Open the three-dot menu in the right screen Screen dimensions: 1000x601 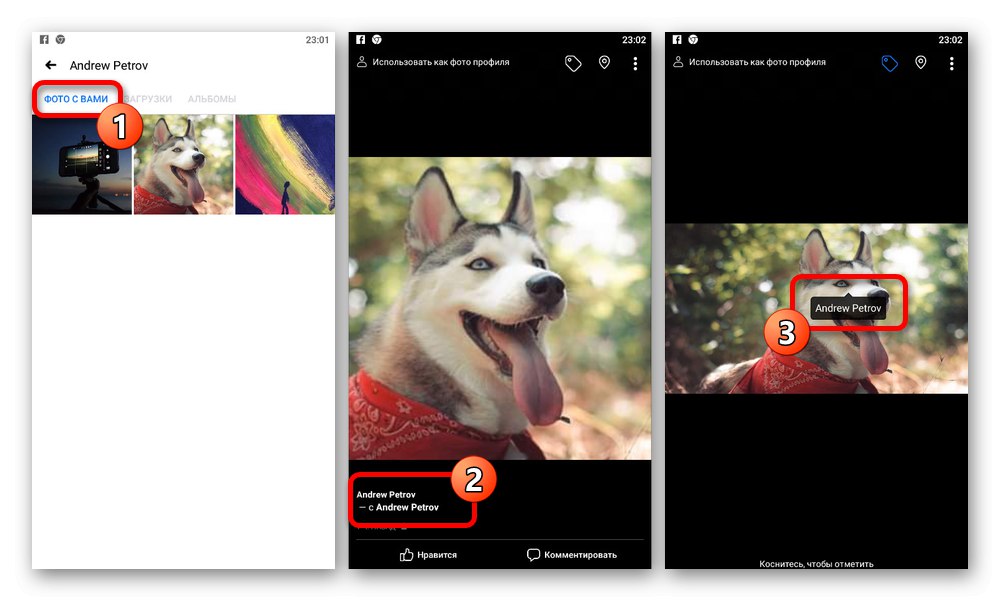pos(952,63)
